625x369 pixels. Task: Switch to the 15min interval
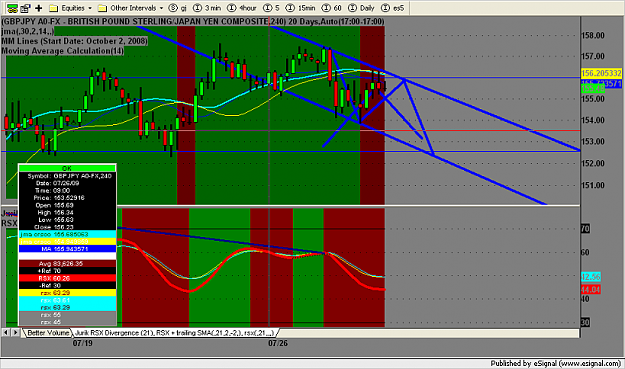[301, 8]
